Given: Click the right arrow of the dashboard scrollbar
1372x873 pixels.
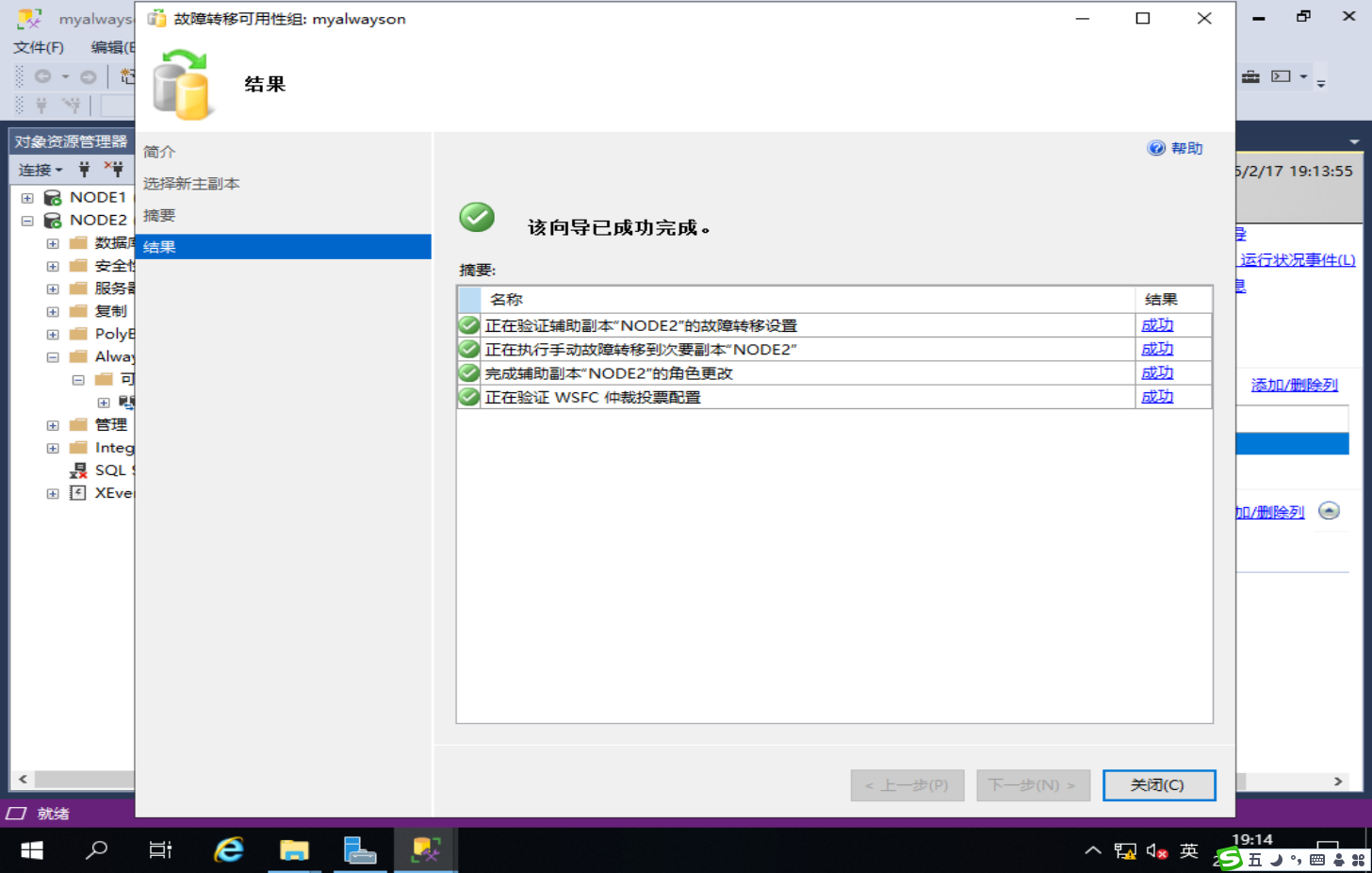Looking at the screenshot, I should click(1338, 782).
